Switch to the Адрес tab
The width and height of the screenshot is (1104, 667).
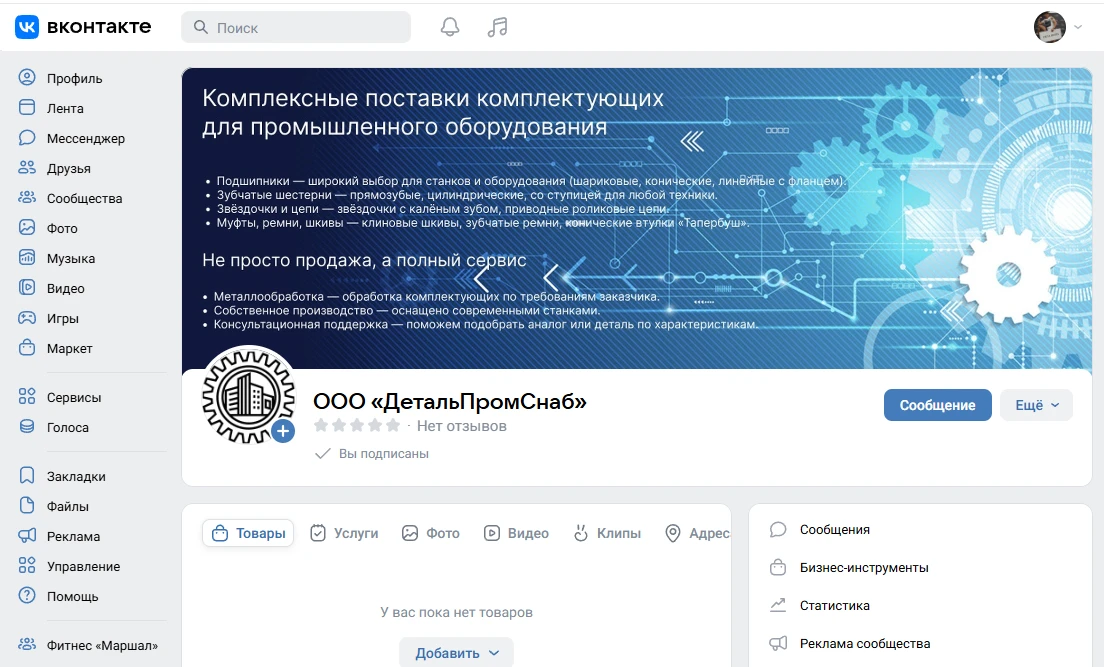pos(697,533)
